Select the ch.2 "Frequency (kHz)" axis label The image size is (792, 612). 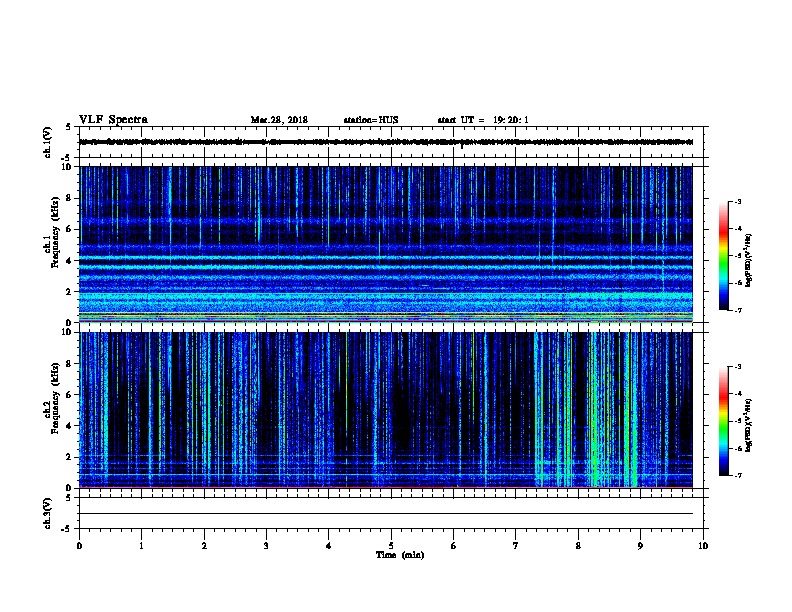55,398
